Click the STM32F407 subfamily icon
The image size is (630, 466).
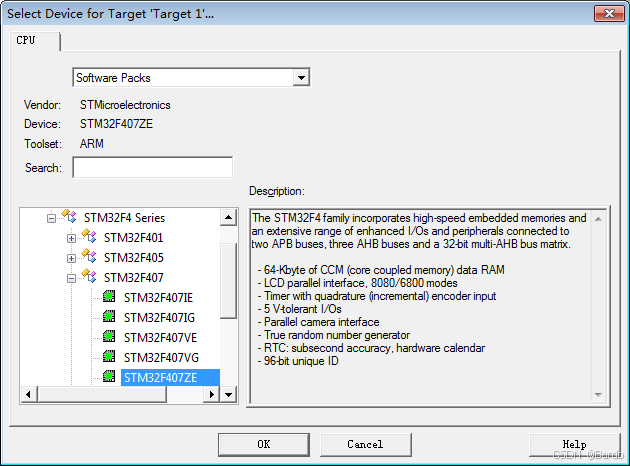pos(89,276)
